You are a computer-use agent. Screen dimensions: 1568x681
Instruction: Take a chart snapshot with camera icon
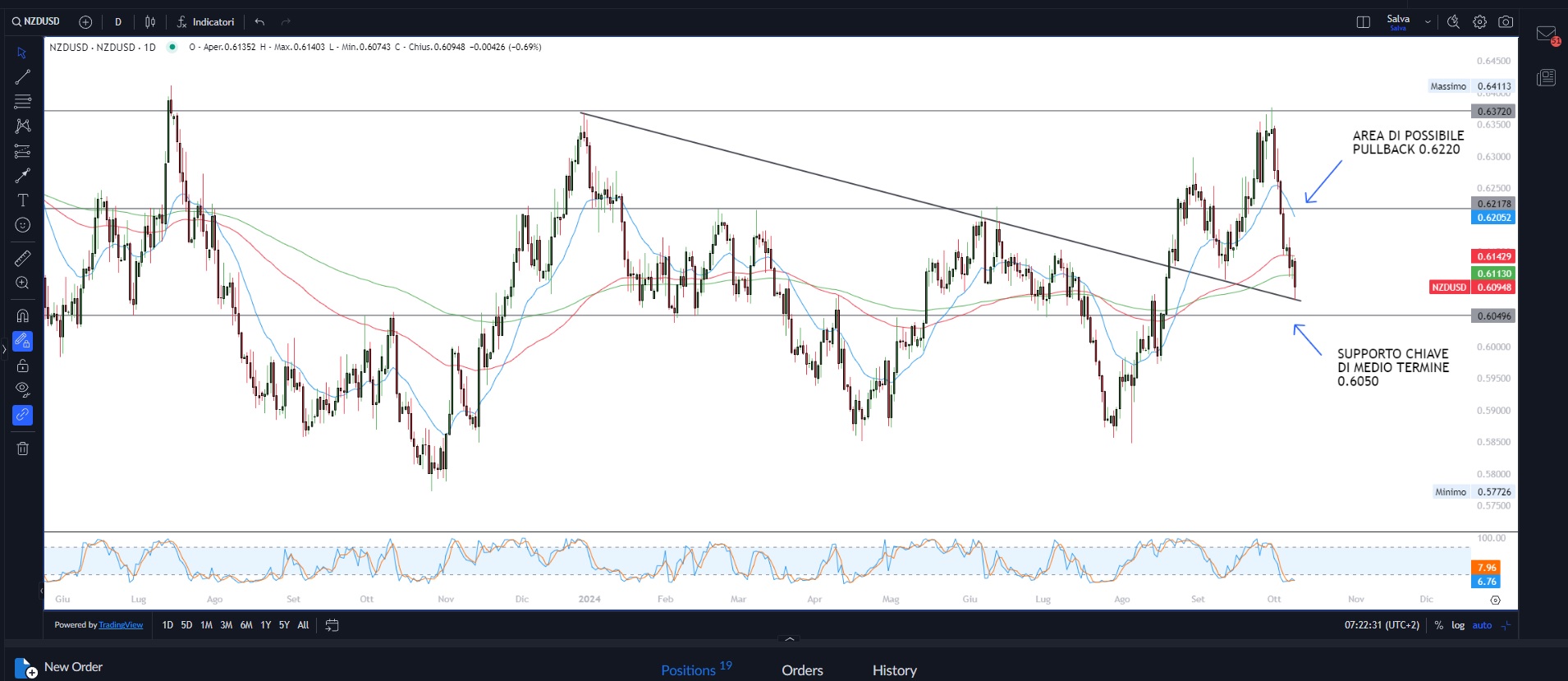(x=1506, y=22)
